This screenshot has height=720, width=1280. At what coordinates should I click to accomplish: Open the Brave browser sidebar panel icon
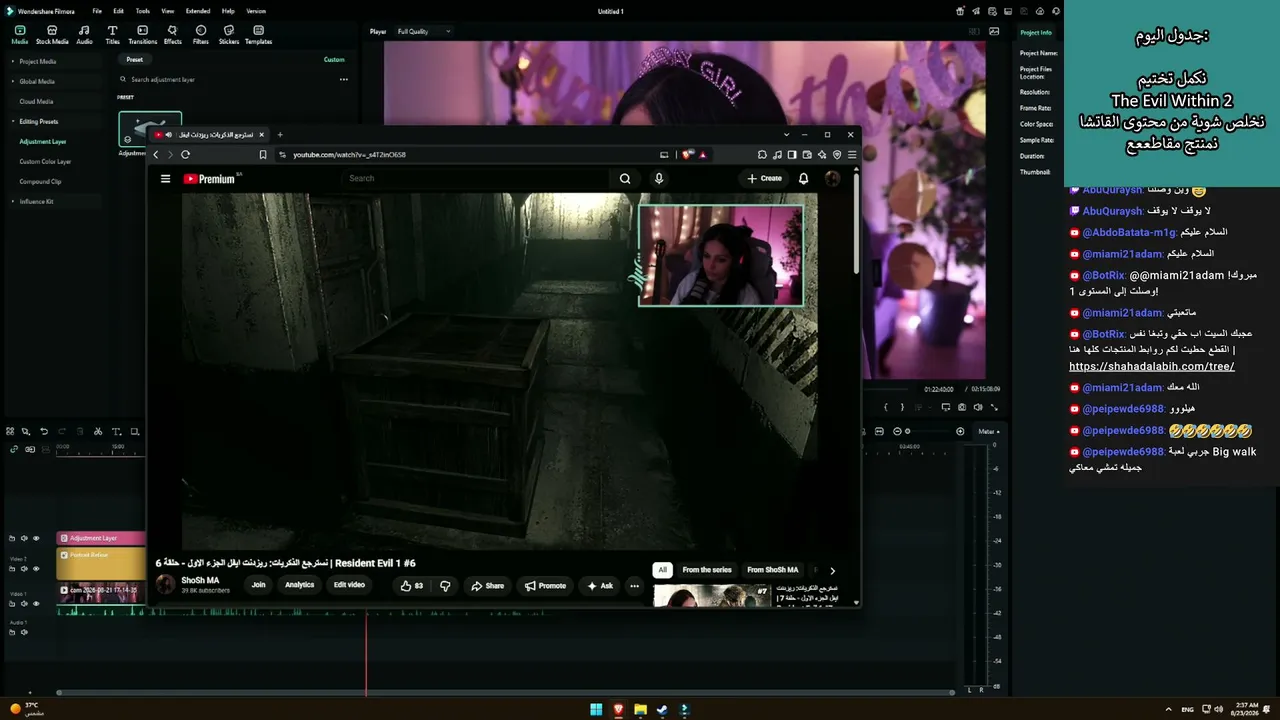(x=792, y=155)
